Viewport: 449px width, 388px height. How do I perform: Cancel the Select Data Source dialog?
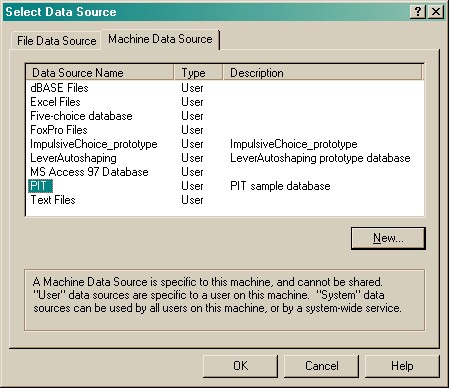[321, 366]
